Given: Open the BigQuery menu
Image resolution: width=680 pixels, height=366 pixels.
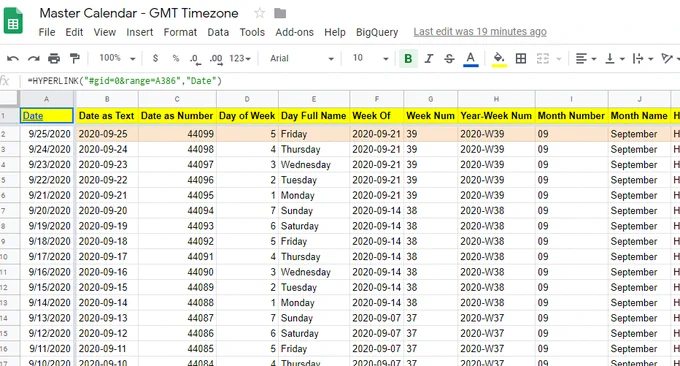Looking at the screenshot, I should [377, 32].
